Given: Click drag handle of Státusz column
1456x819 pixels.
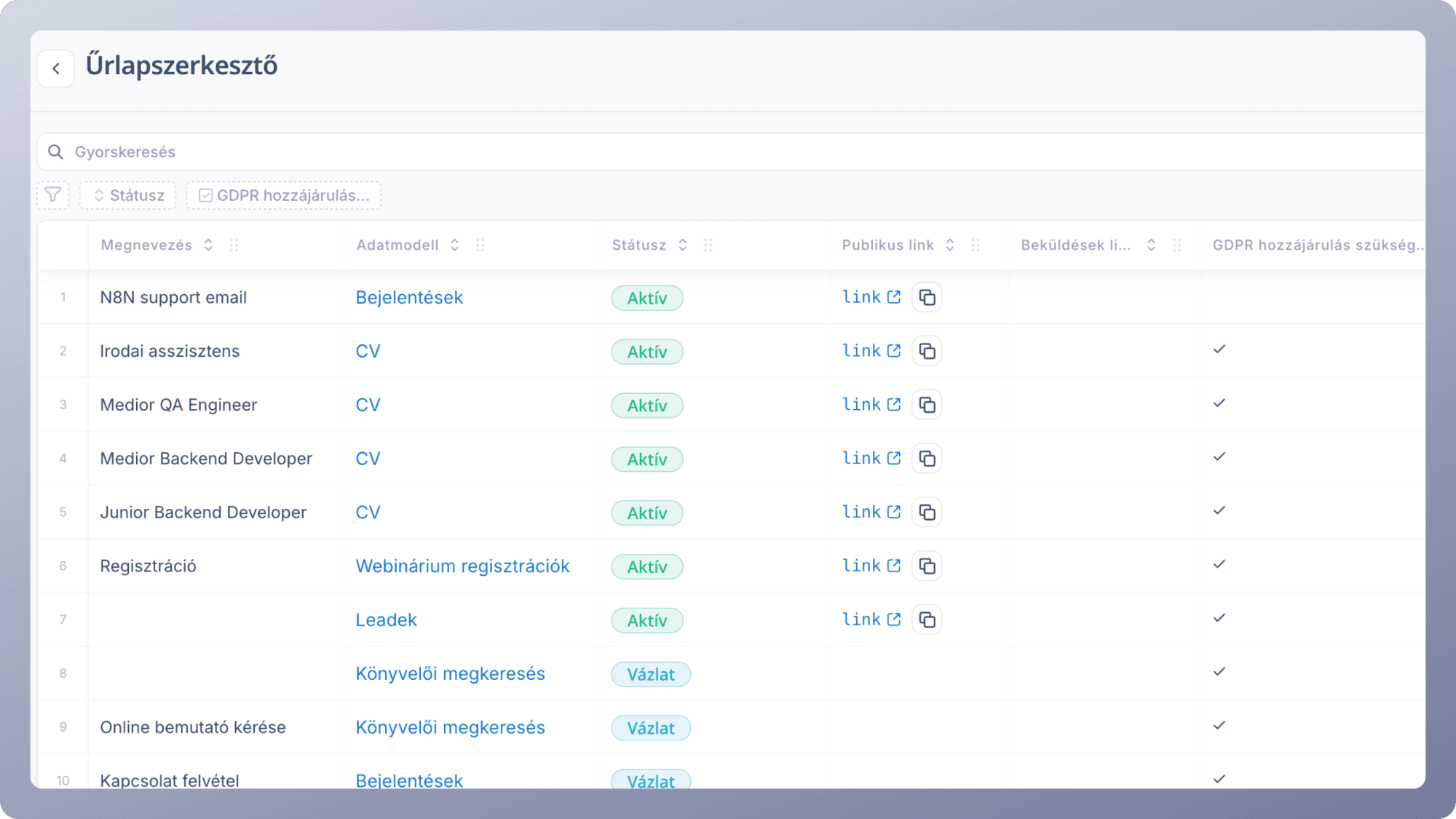Looking at the screenshot, I should click(x=708, y=245).
